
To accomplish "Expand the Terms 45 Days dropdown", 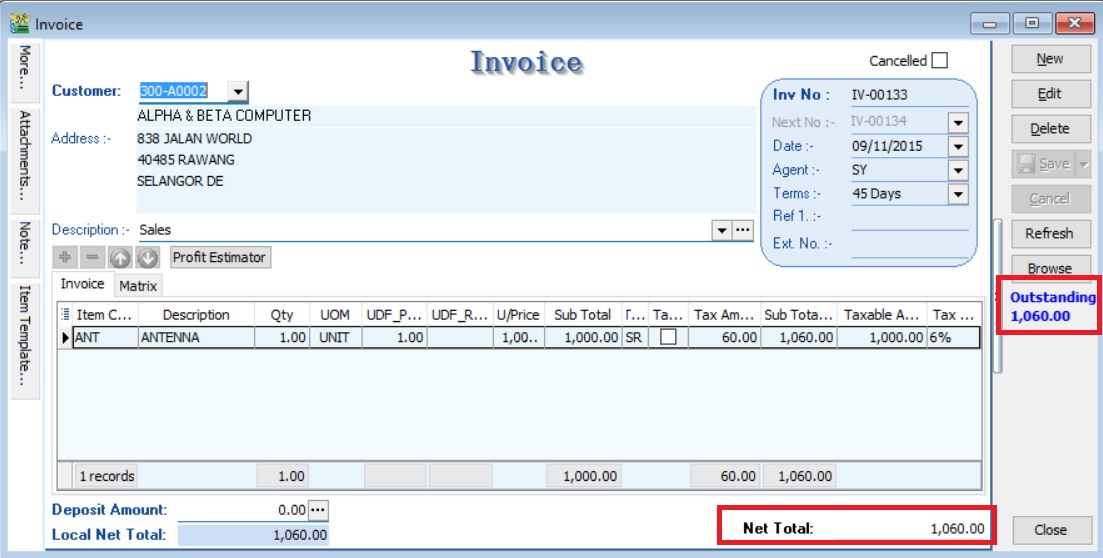I will click(958, 195).
